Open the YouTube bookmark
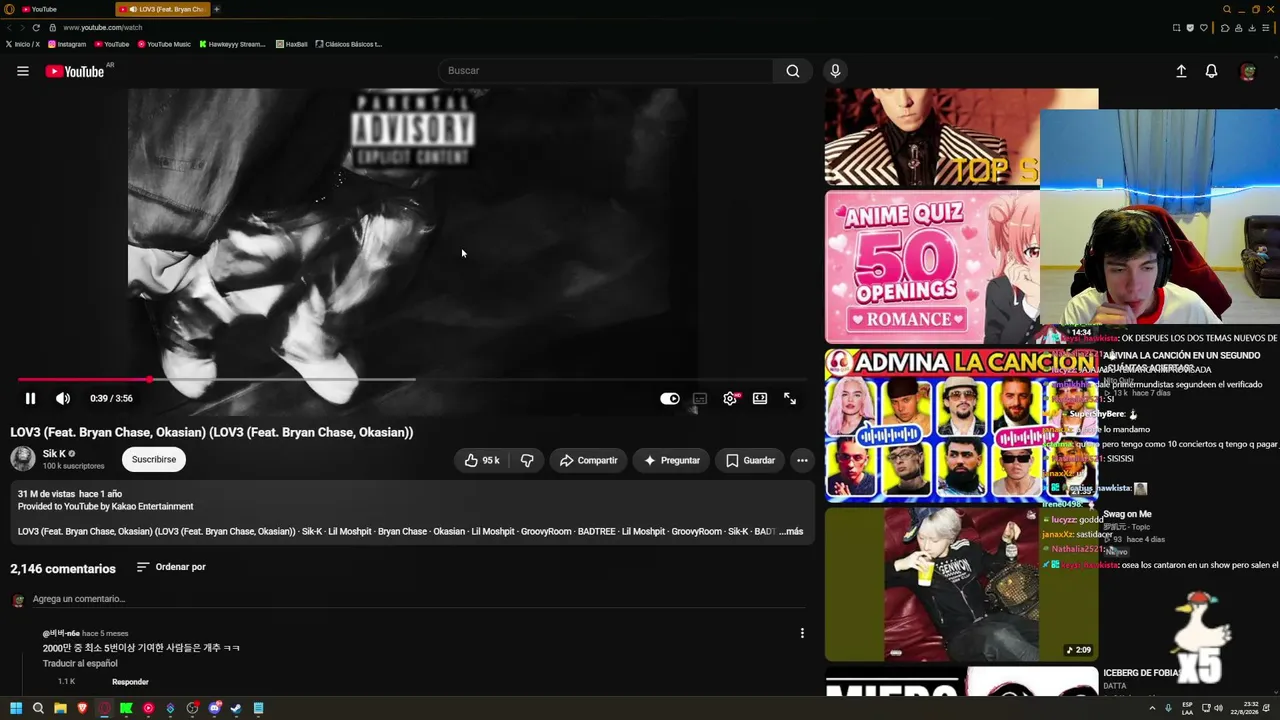This screenshot has height=720, width=1280. [112, 44]
